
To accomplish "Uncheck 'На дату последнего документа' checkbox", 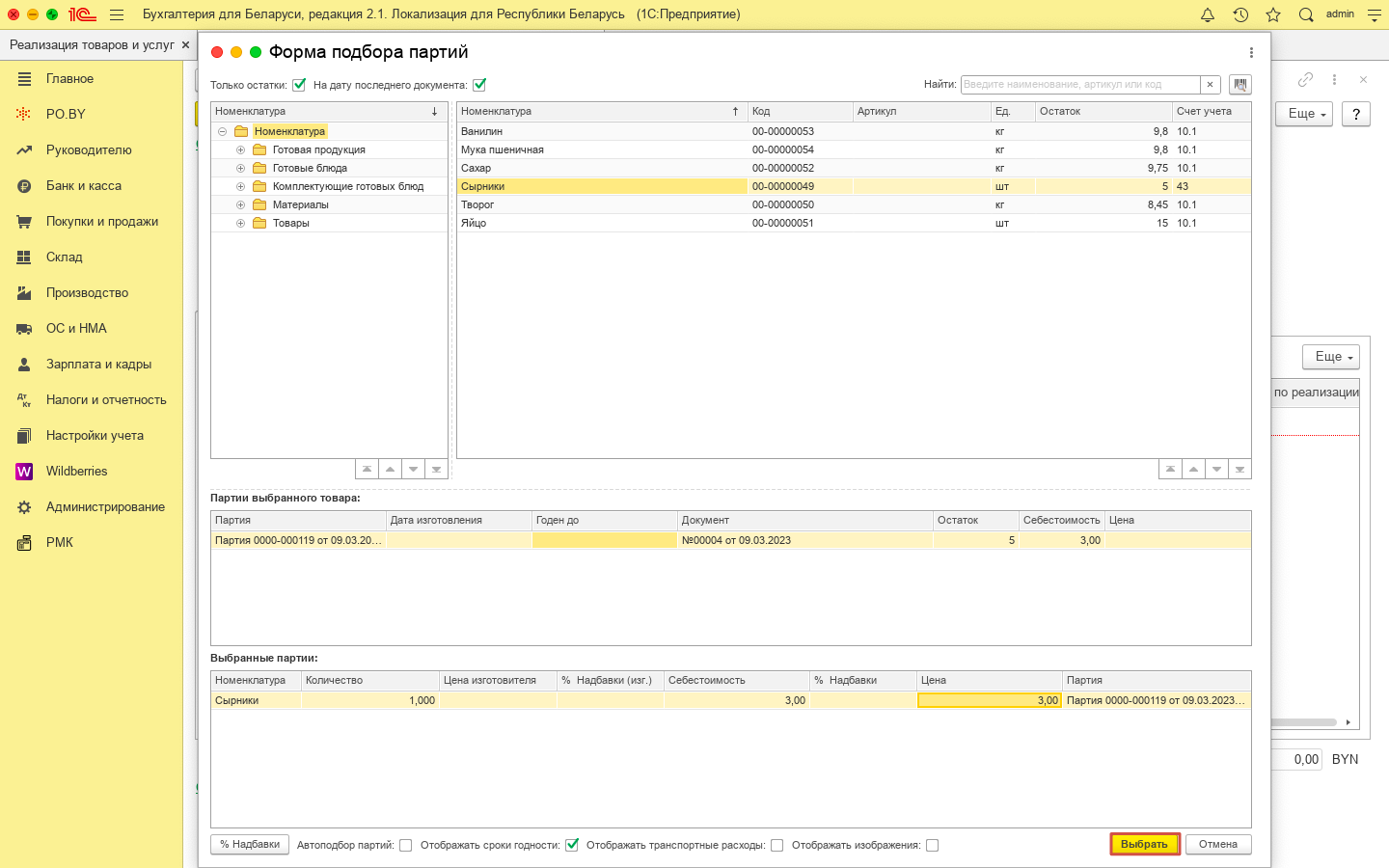I will (x=479, y=85).
